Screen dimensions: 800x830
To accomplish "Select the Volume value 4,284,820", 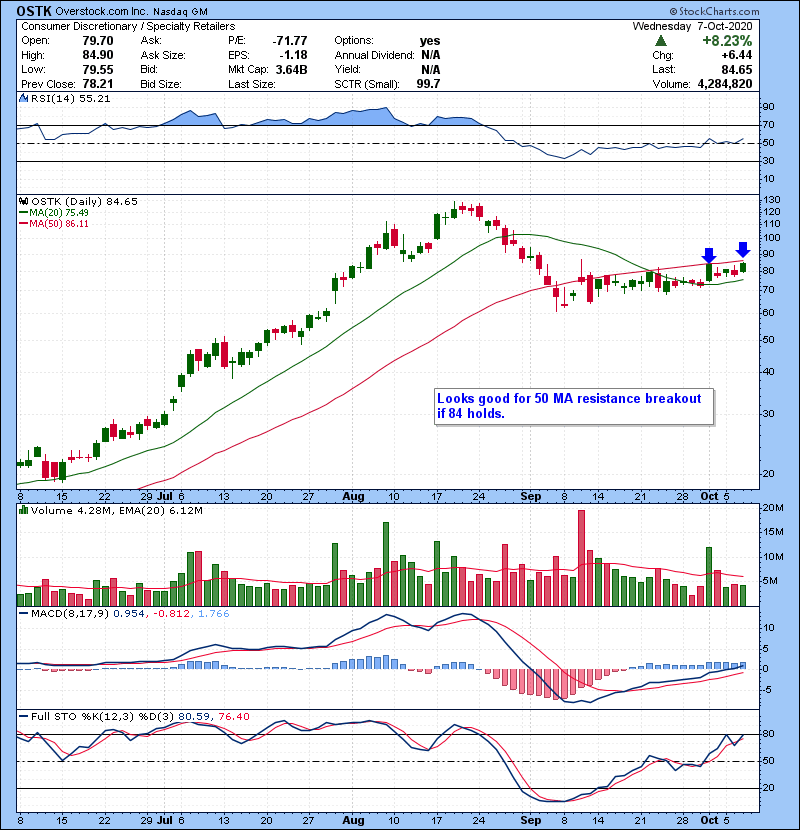I will (725, 84).
